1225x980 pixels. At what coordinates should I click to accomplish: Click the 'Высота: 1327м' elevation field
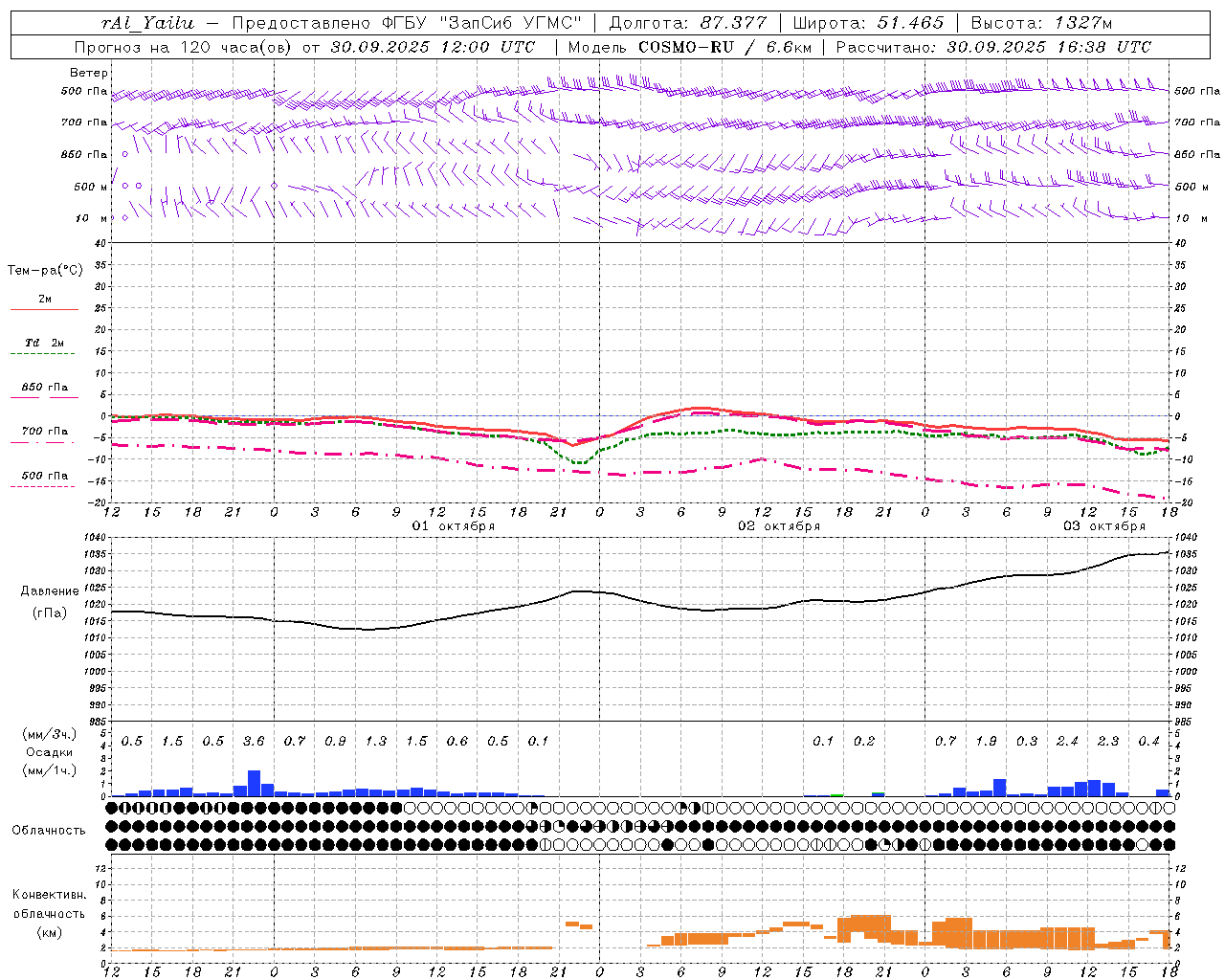1041,23
